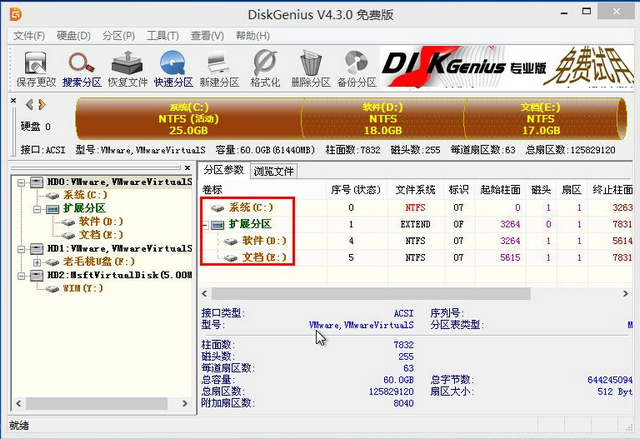
Task: Collapse 扩展分区 row in partition table
Action: pos(205,225)
